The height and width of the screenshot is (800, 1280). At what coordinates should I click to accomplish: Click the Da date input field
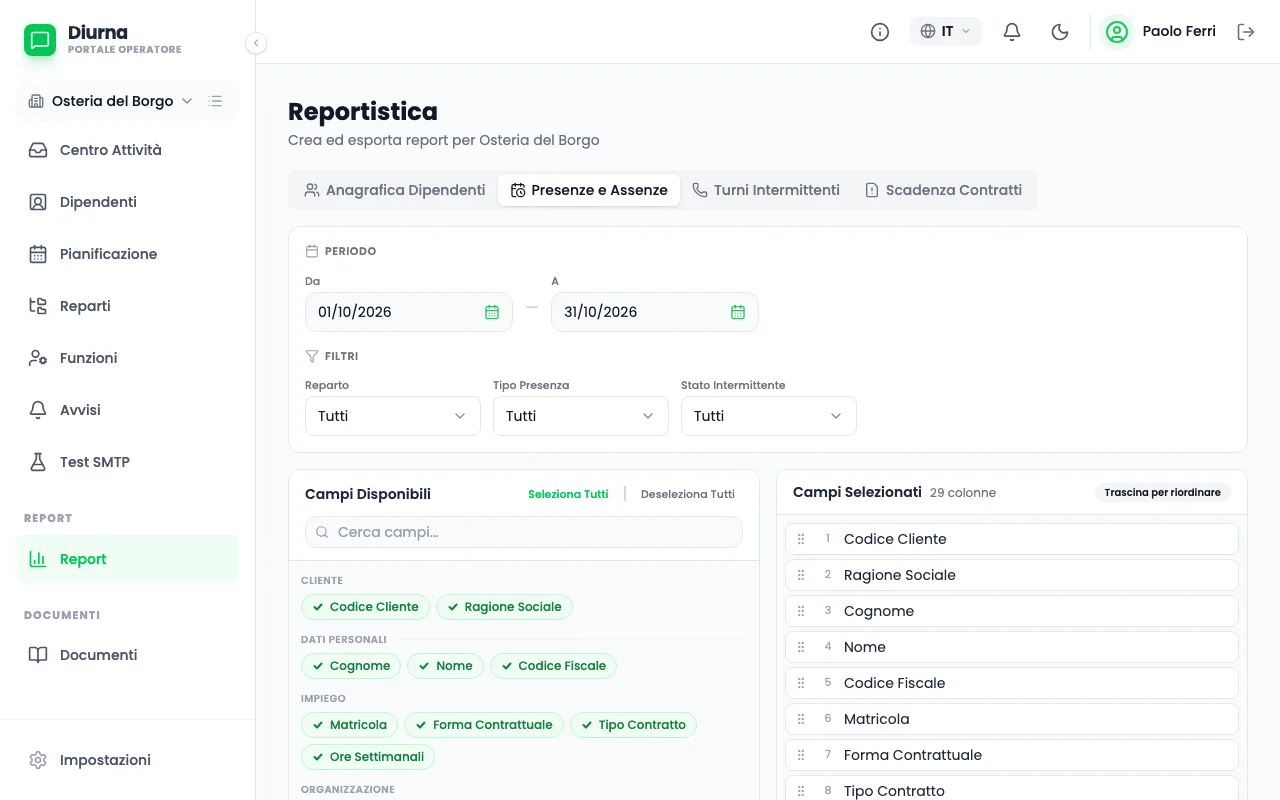tap(409, 312)
